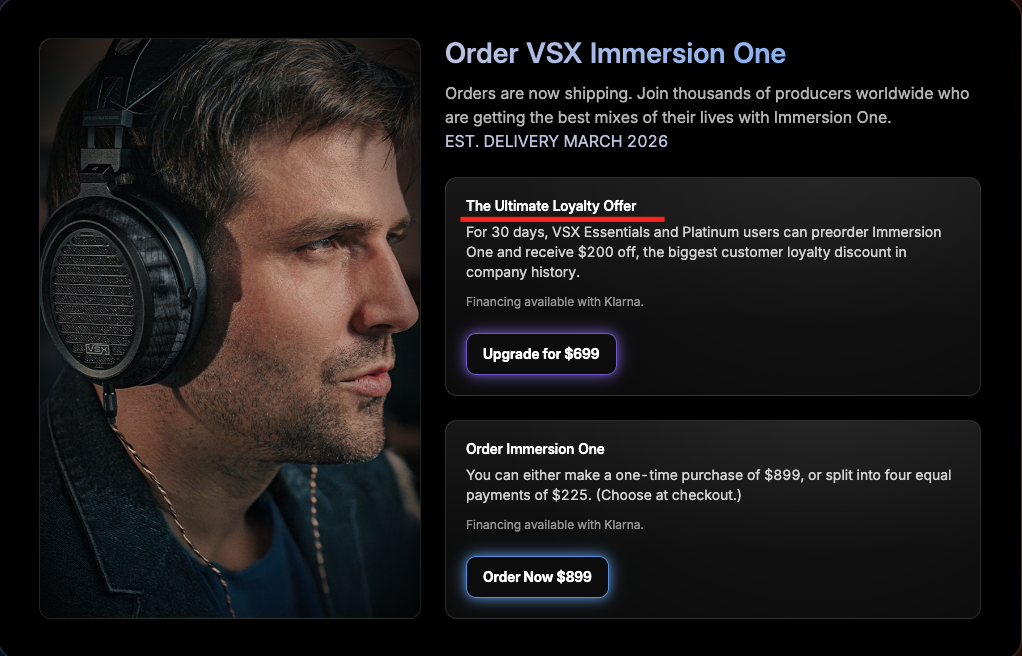Click Klarna financing note under Order Immersion One
The image size is (1022, 656).
[555, 524]
